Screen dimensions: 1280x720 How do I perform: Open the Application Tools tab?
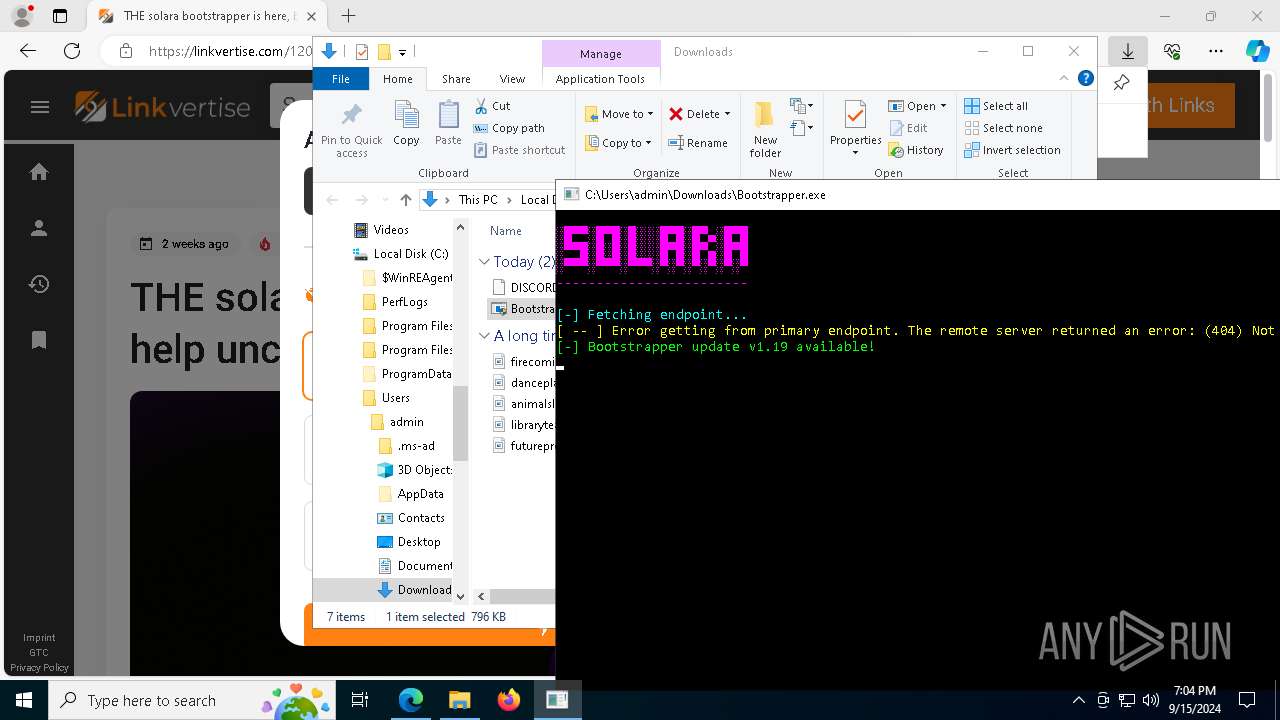point(600,79)
